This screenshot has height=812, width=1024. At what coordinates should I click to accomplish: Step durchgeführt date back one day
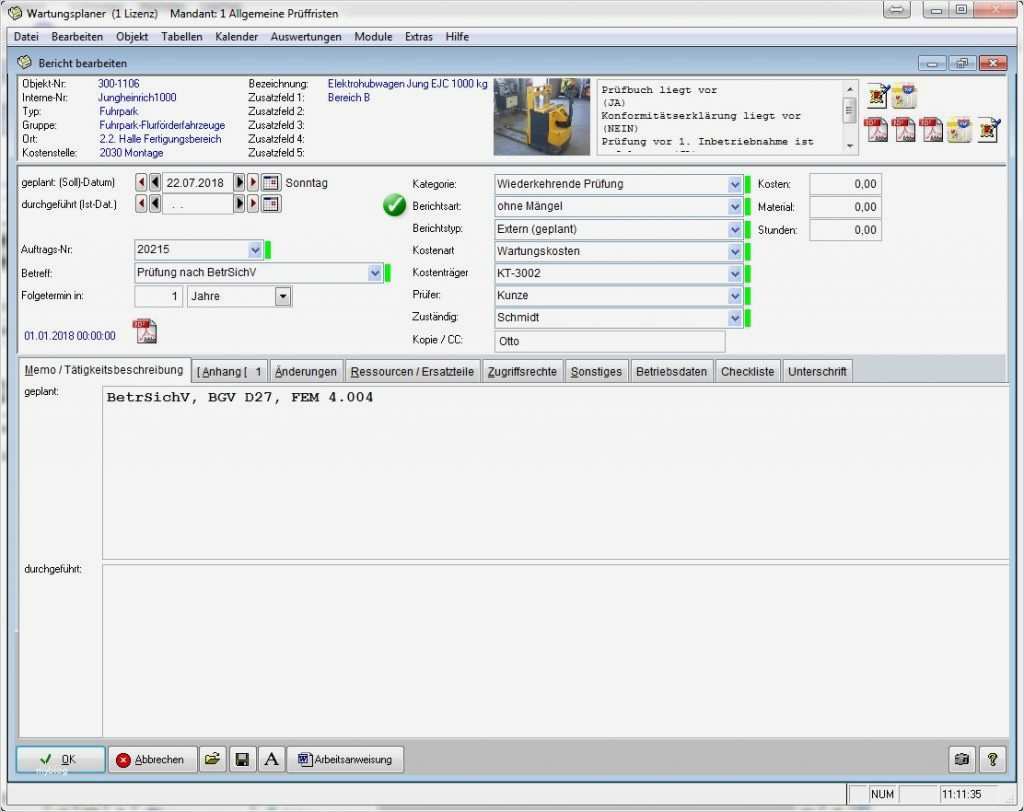[x=155, y=204]
